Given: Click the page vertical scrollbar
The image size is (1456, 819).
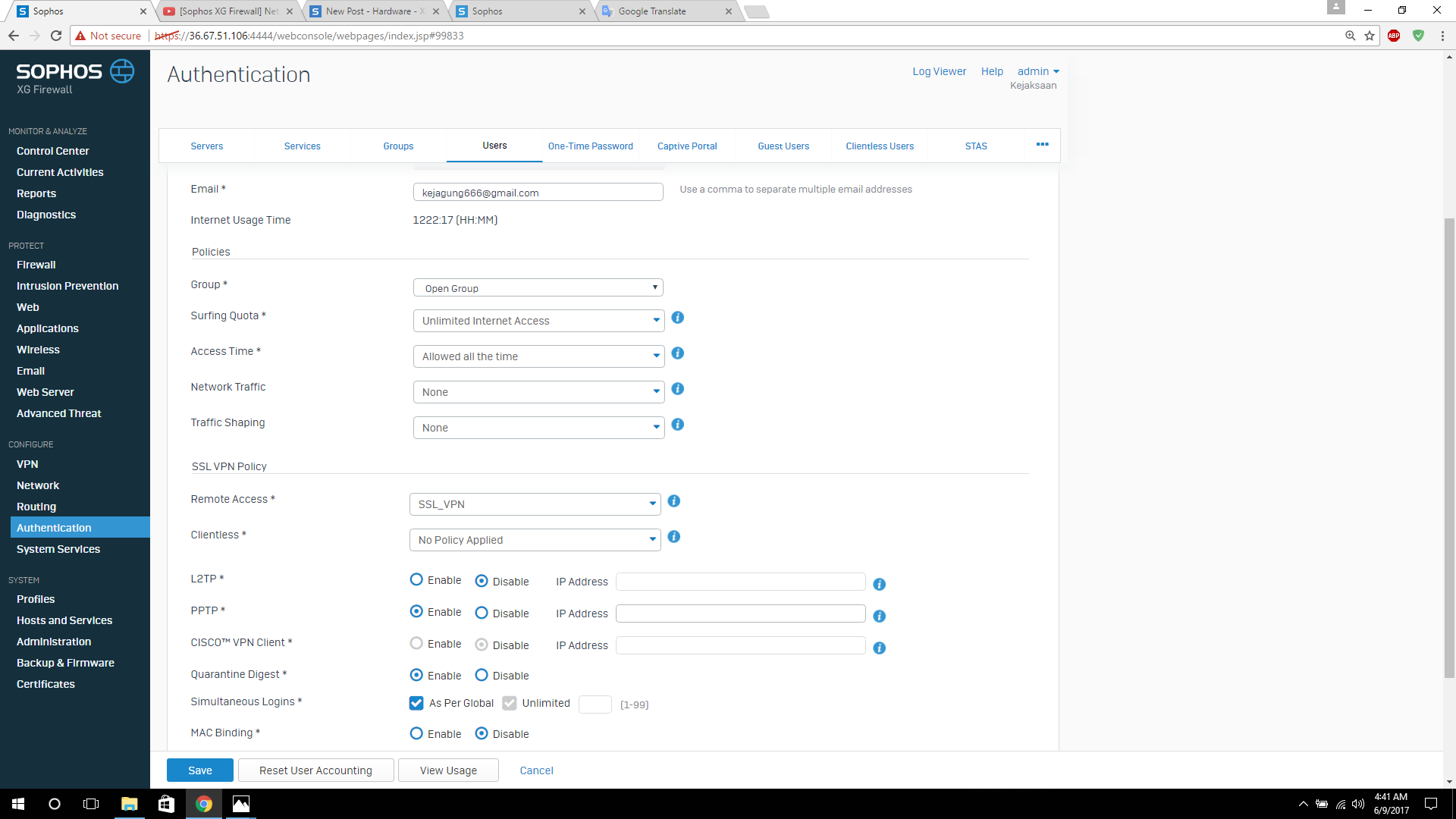Looking at the screenshot, I should pyautogui.click(x=1449, y=447).
